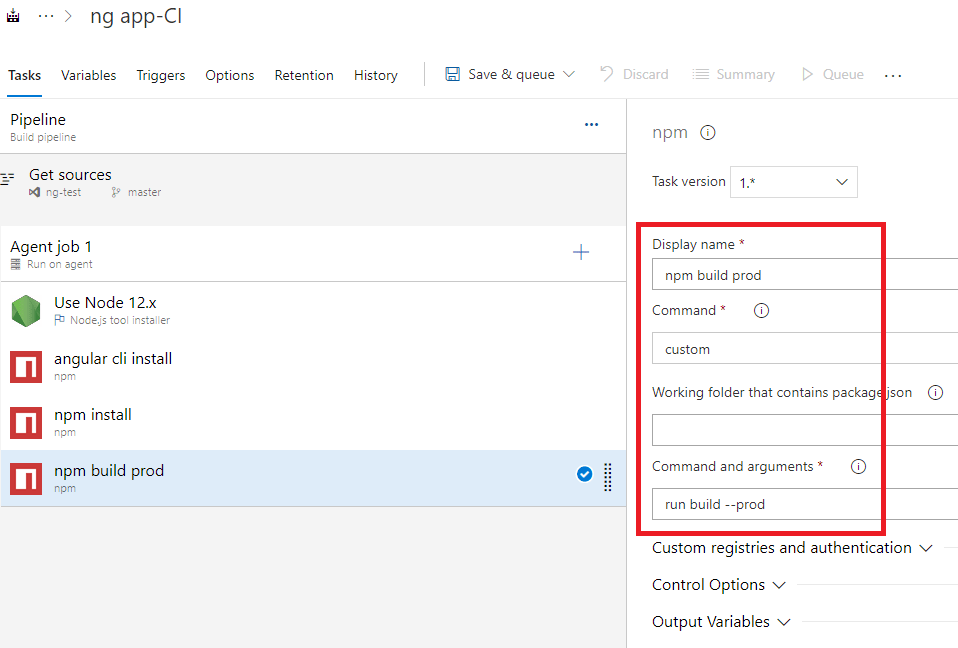The image size is (958, 648).
Task: Open the Task version dropdown
Action: [x=794, y=182]
